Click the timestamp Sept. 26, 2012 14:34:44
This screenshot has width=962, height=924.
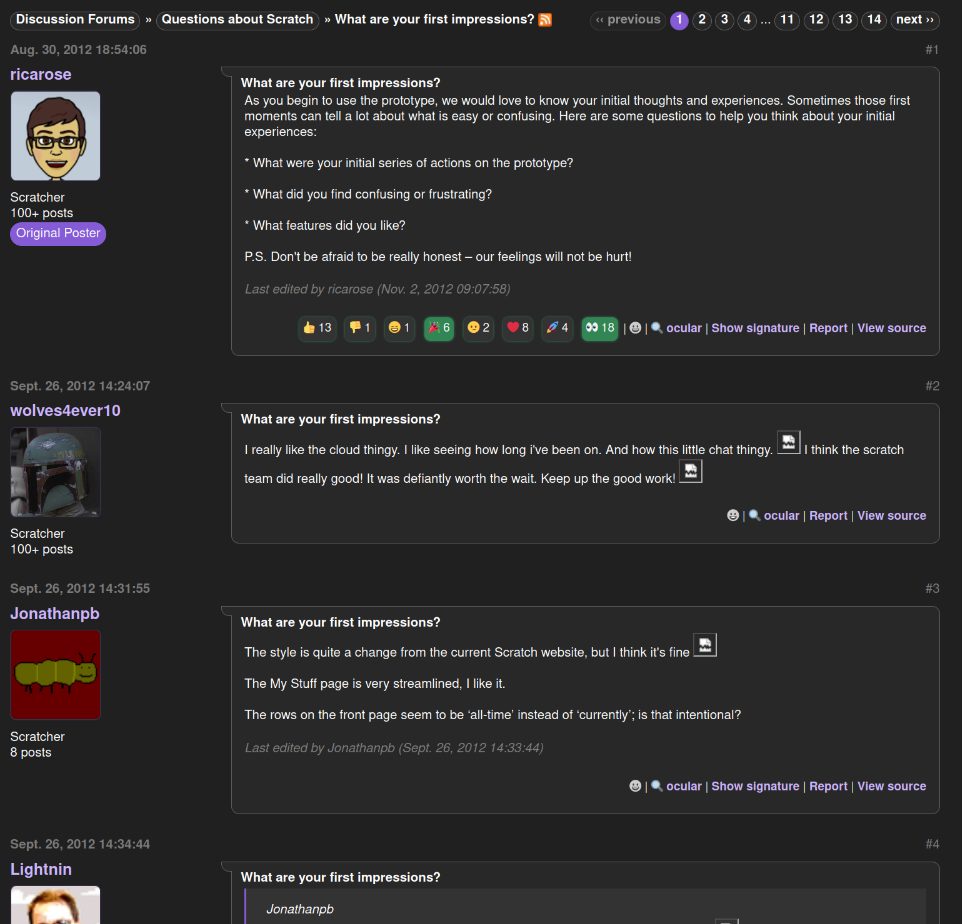click(80, 844)
